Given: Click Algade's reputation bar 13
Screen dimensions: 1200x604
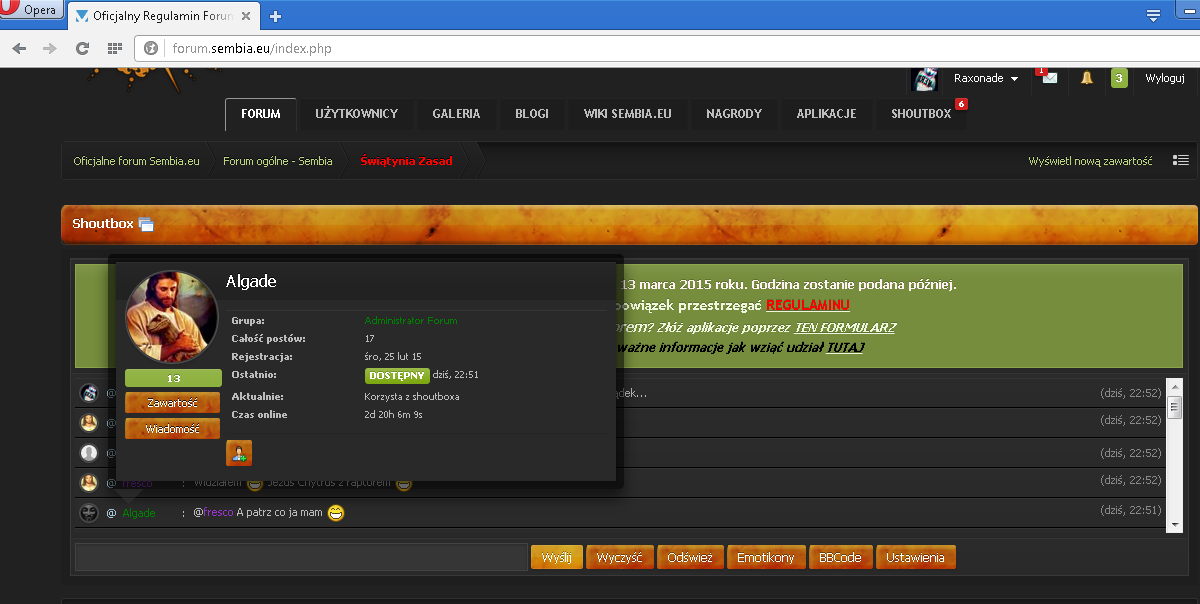Looking at the screenshot, I should click(x=173, y=378).
